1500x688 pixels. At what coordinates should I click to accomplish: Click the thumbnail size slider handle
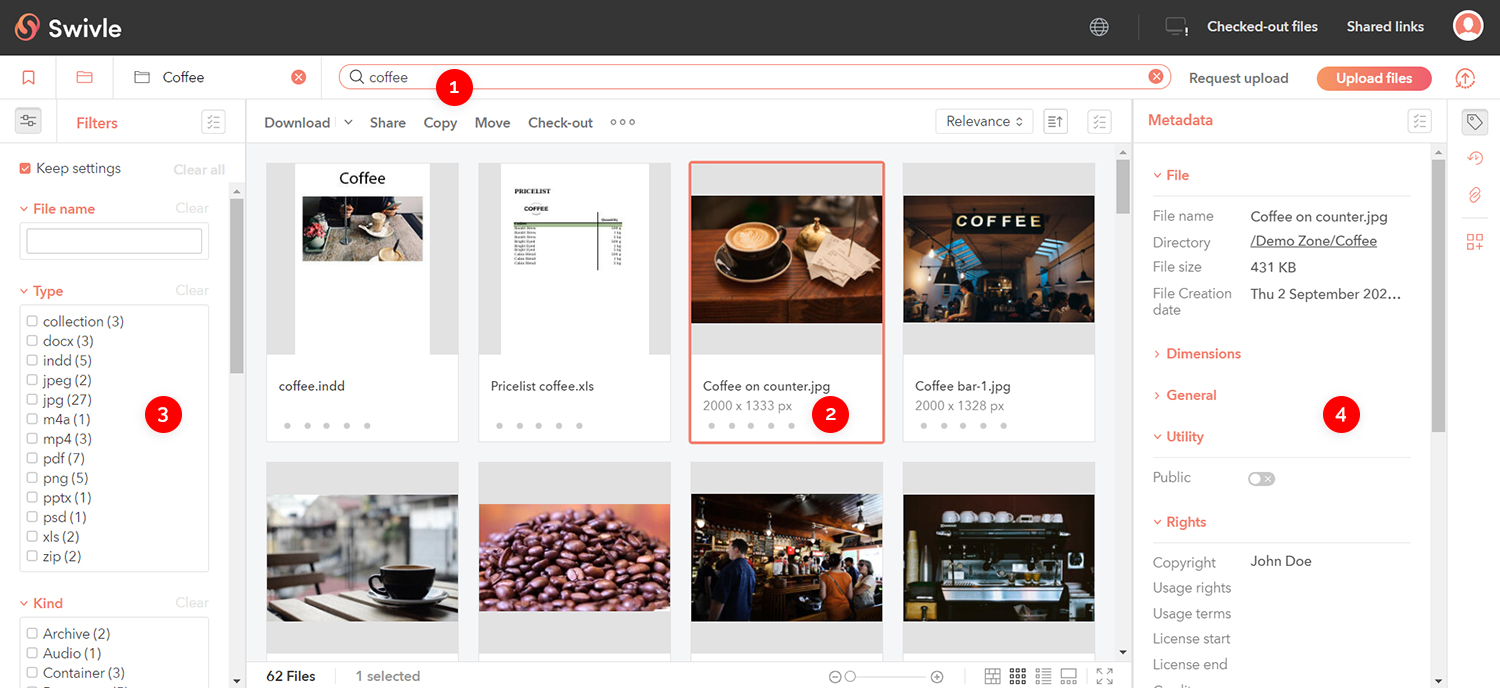pyautogui.click(x=850, y=677)
